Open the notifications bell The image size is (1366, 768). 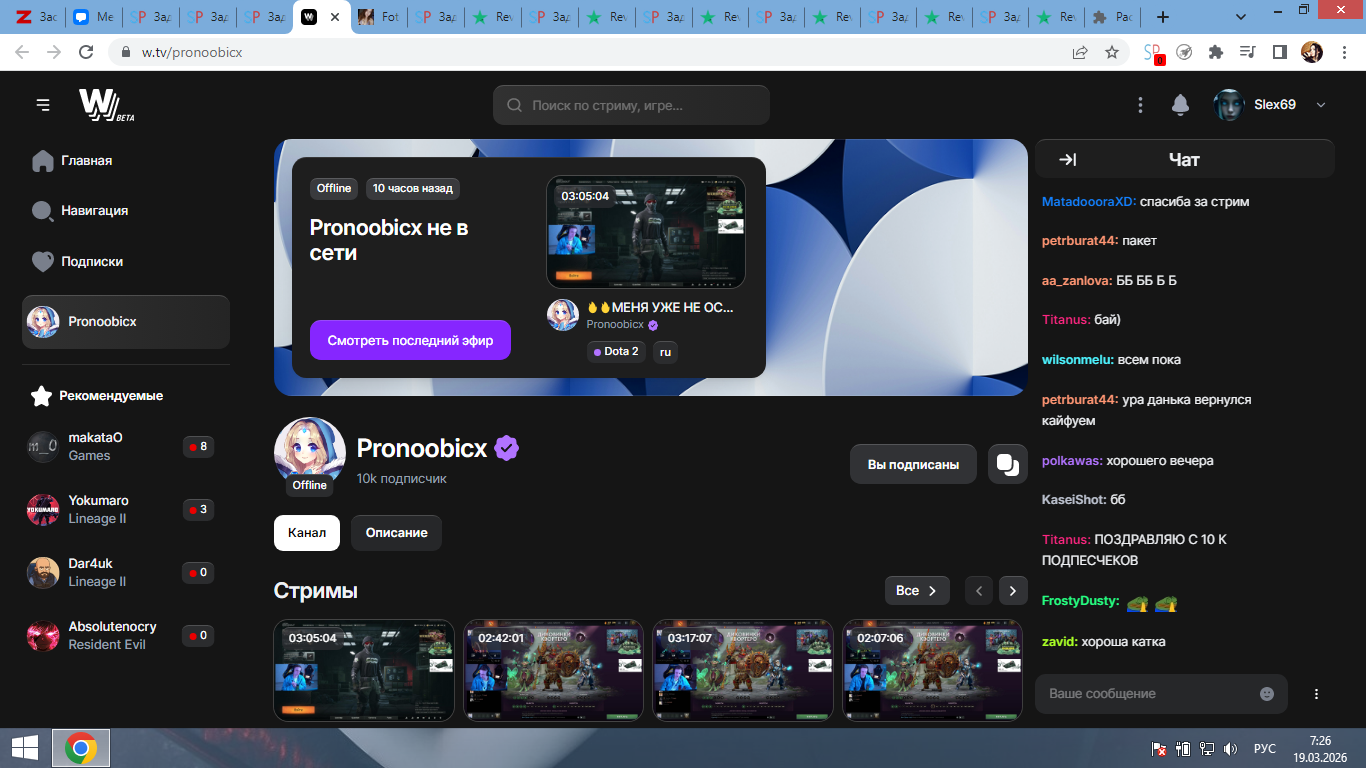point(1180,105)
